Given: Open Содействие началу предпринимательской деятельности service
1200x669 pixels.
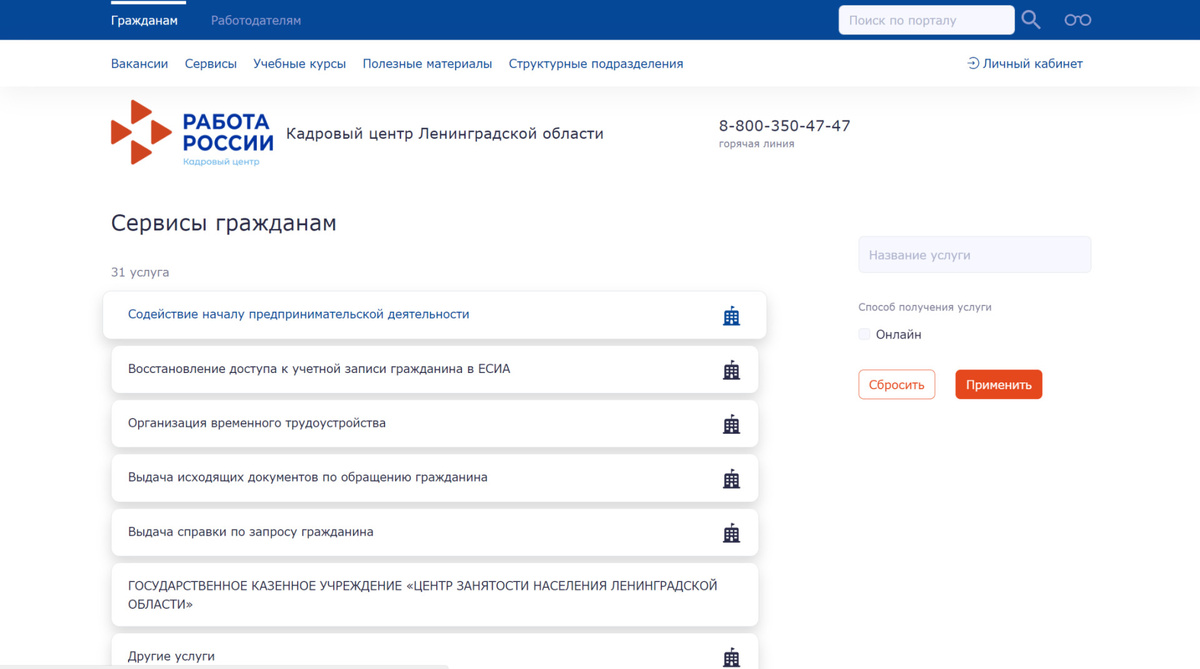Looking at the screenshot, I should click(435, 315).
